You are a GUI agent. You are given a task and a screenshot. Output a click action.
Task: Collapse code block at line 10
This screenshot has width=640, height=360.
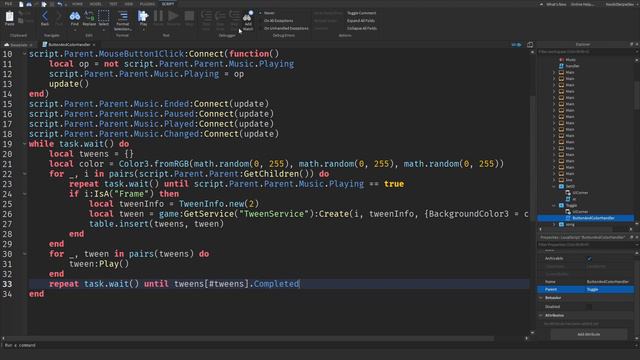[x=24, y=54]
